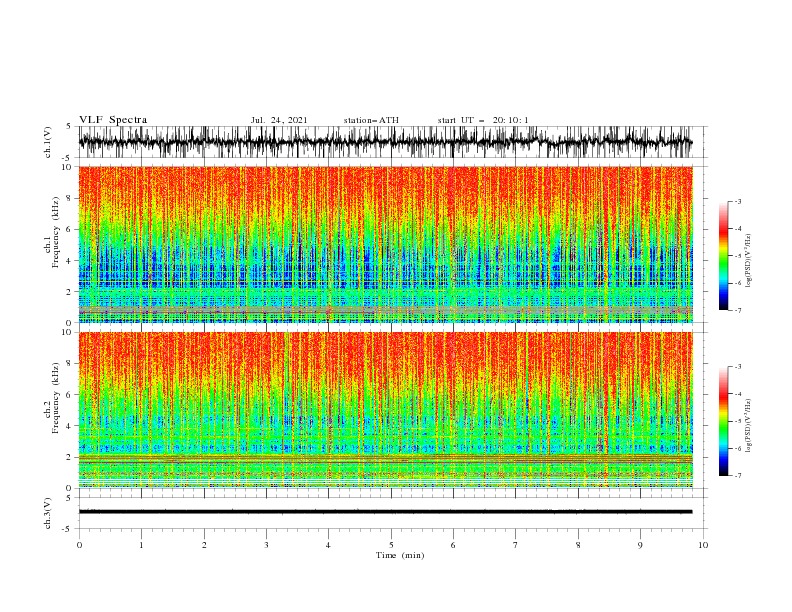Click the '7' tick on time axis
This screenshot has height=612, width=792.
tap(516, 545)
